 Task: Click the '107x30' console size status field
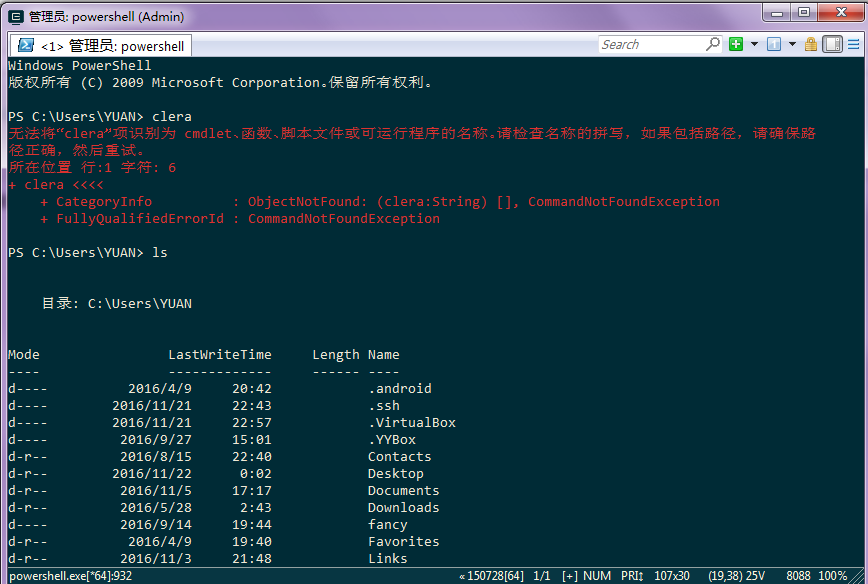[671, 576]
